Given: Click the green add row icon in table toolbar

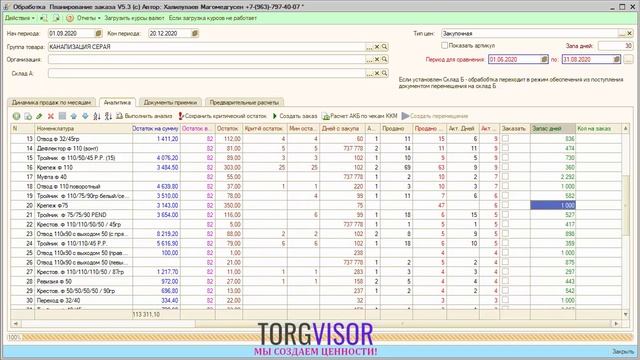Looking at the screenshot, I should (x=16, y=116).
